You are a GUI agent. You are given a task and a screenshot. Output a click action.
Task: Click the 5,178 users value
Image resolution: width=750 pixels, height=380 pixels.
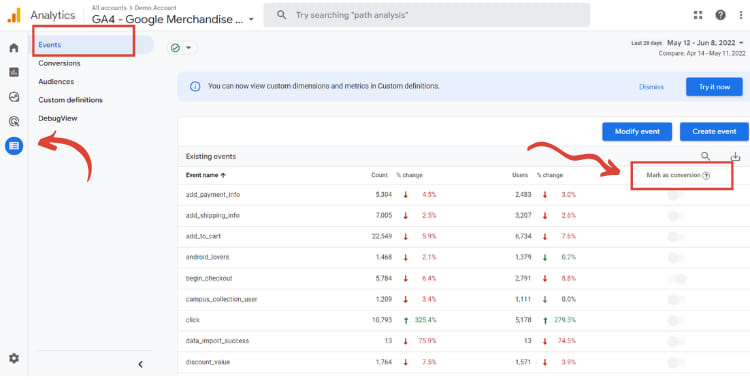pyautogui.click(x=523, y=320)
